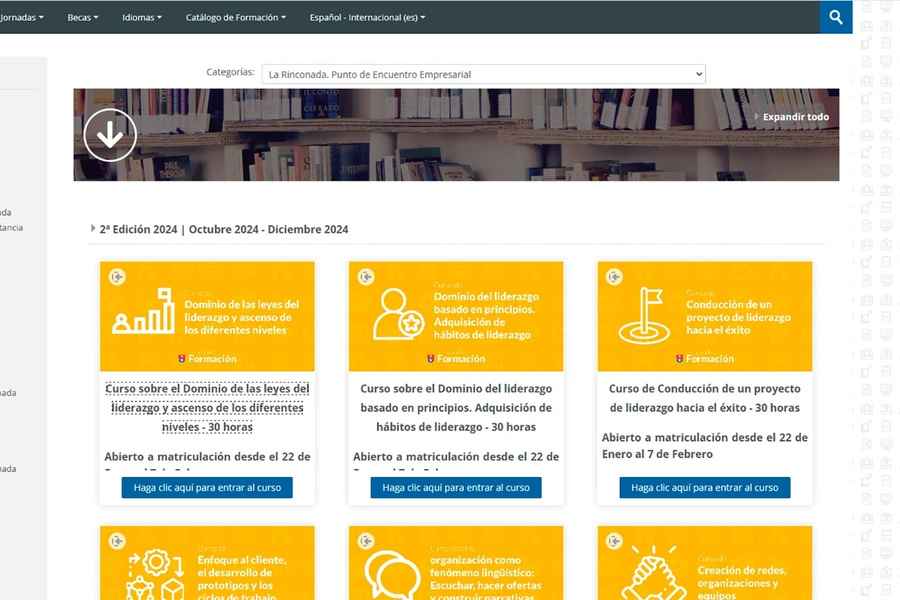
Task: Open link Curso de Conducción de un proyecto
Action: [705, 398]
